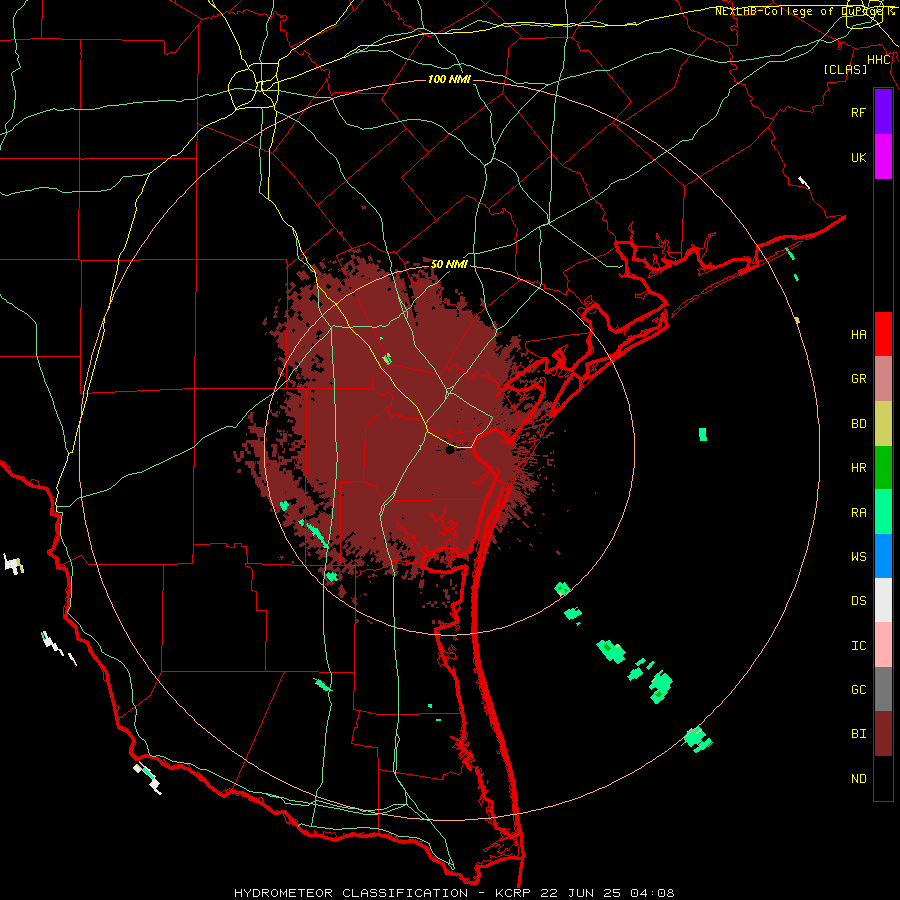The height and width of the screenshot is (900, 900).
Task: Select the GR legend label
Action: 858,379
